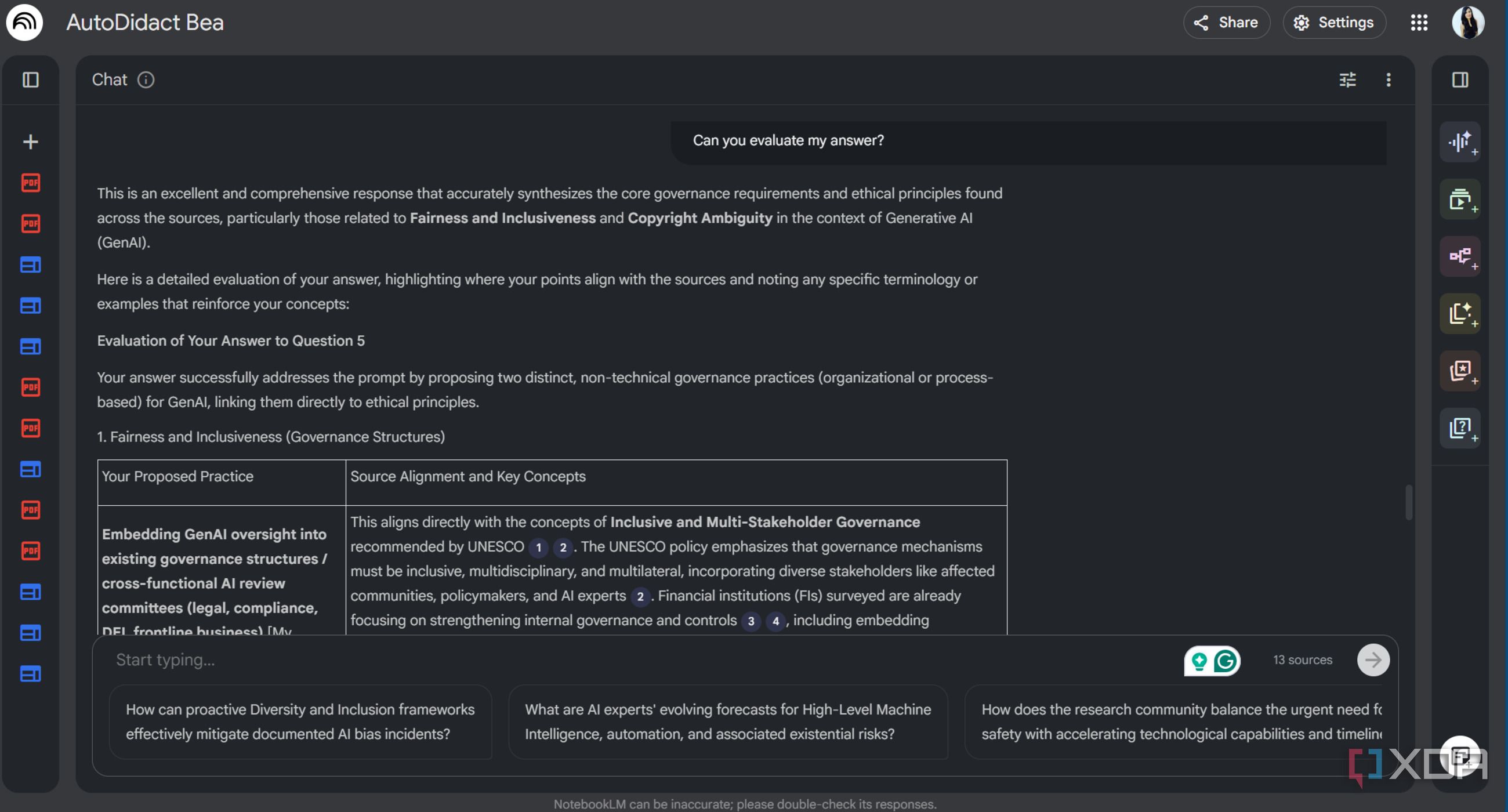Open Settings
This screenshot has width=1508, height=812.
[1334, 22]
